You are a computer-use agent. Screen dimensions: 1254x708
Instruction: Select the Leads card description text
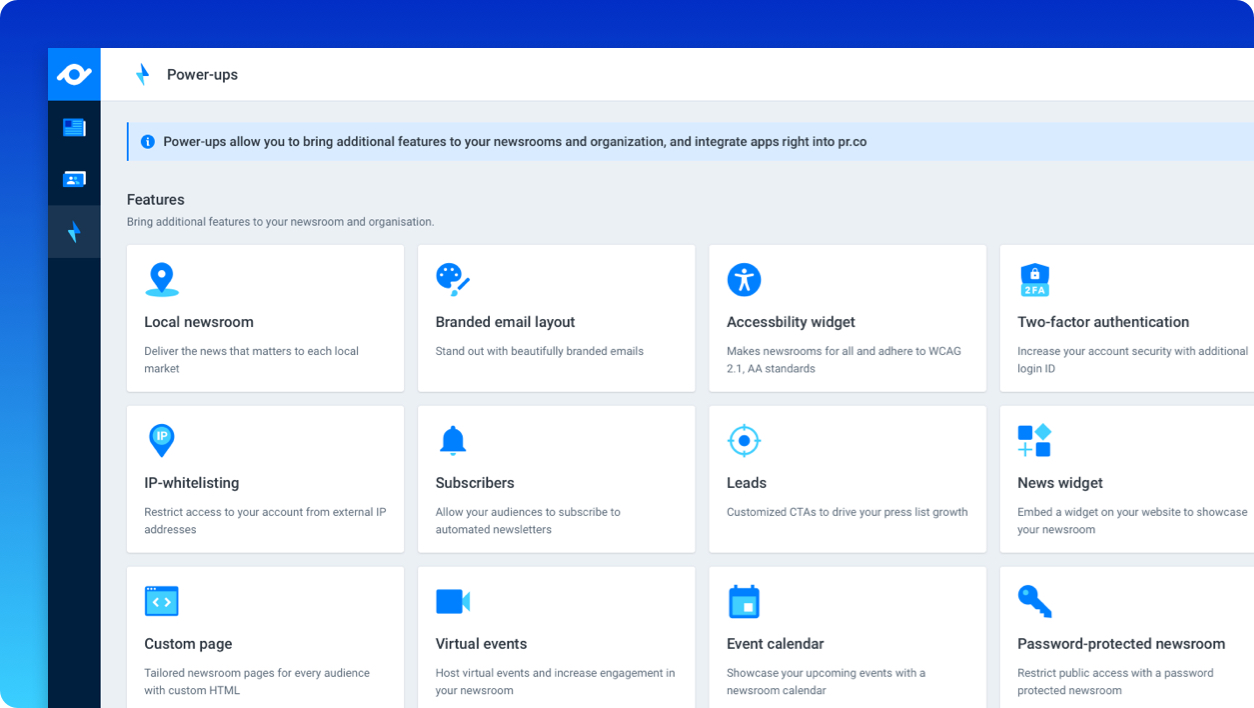click(847, 512)
